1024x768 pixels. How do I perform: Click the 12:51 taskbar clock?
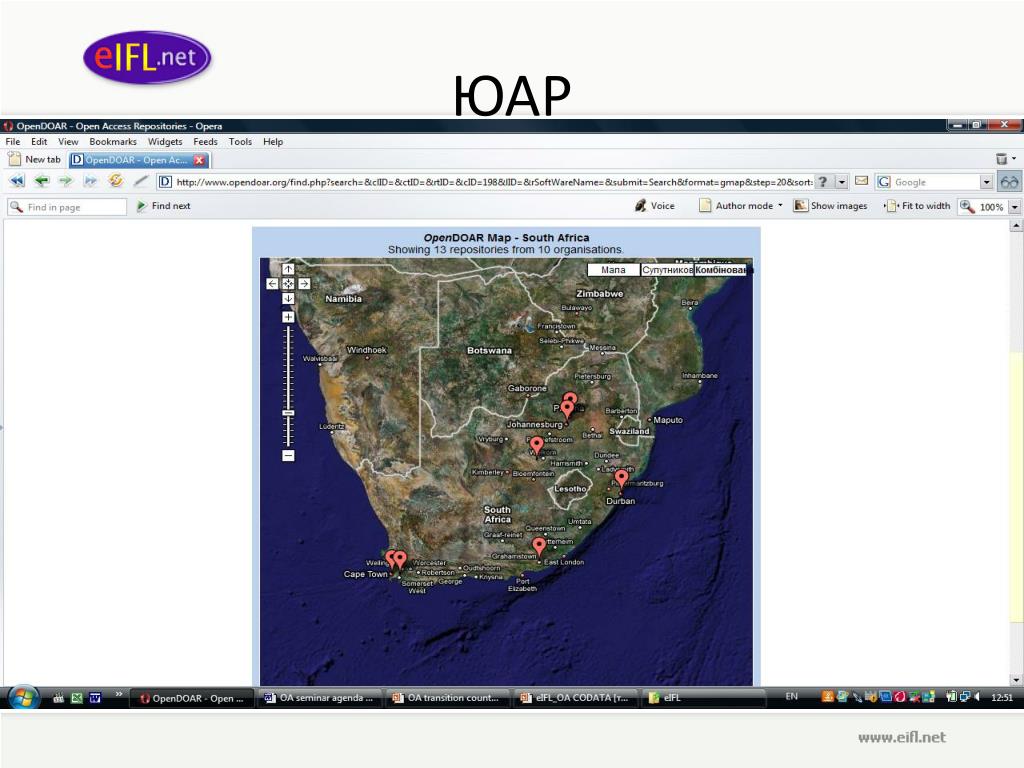coord(1001,697)
